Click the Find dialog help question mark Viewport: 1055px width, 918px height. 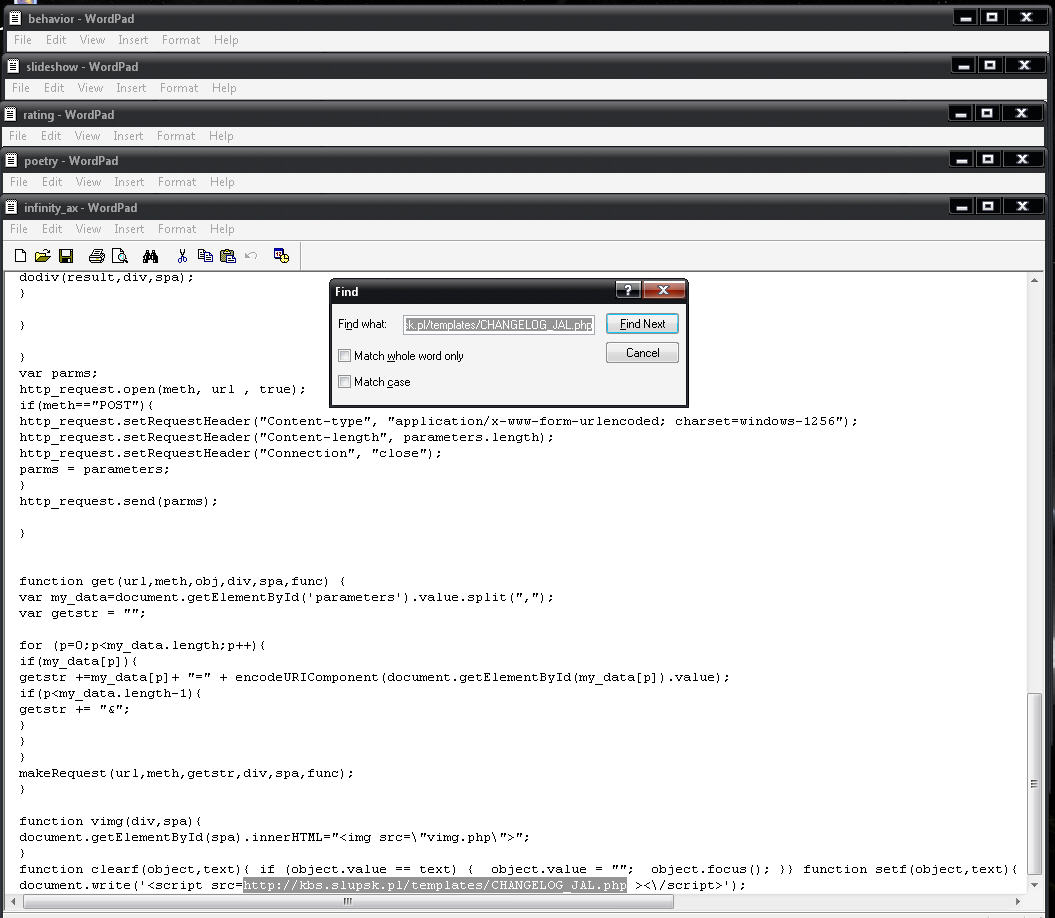point(628,291)
